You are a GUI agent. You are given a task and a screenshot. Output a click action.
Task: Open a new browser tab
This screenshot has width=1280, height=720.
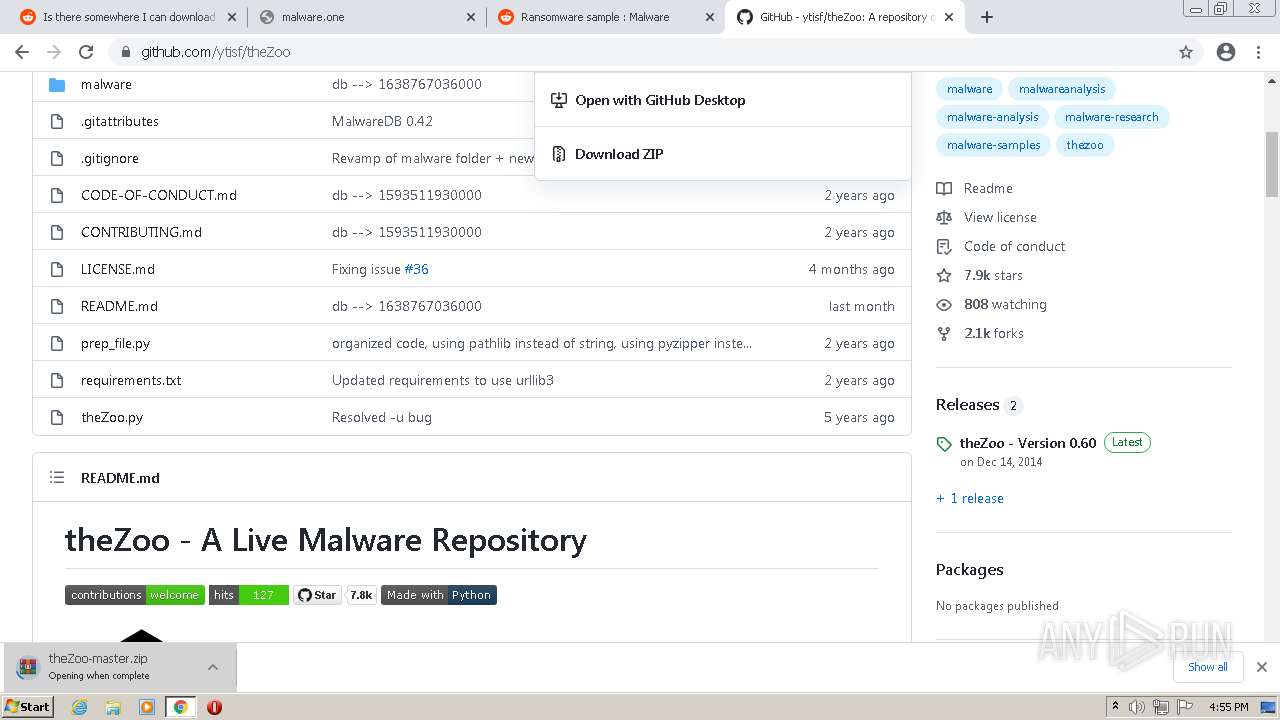coord(987,17)
